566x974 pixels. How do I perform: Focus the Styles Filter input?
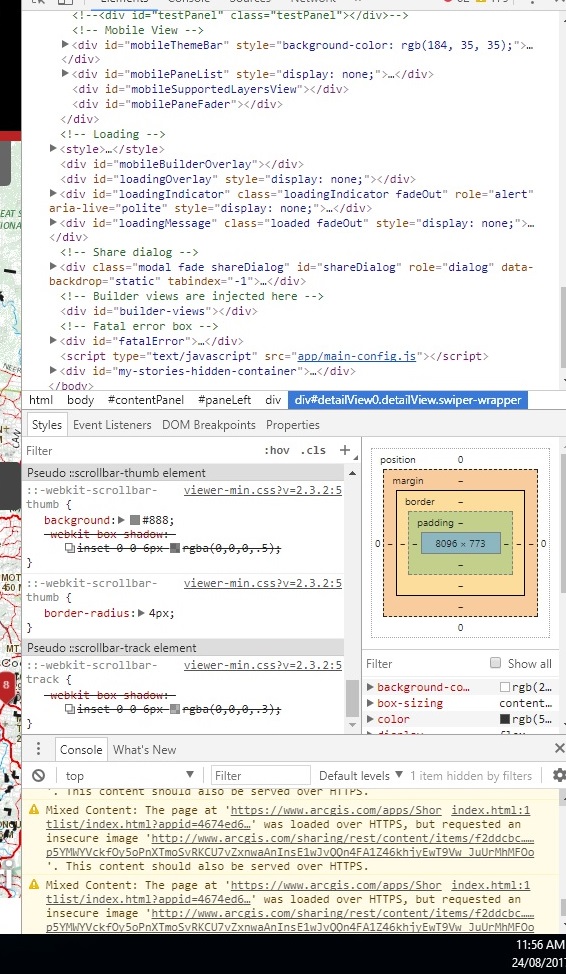coord(140,450)
